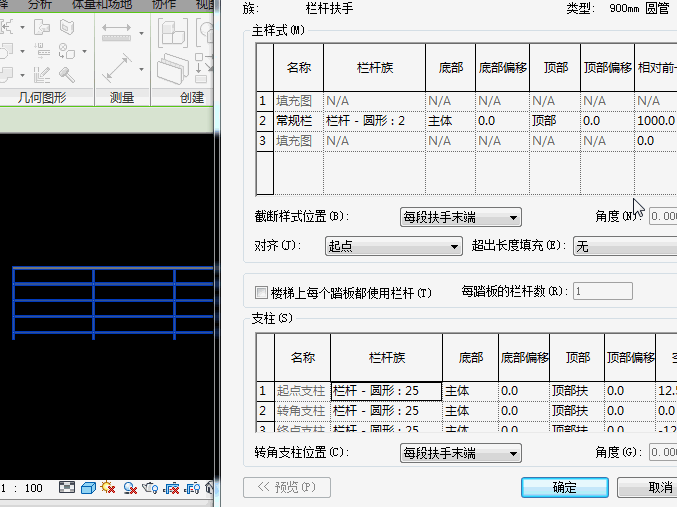Click the 取消 button
The image size is (677, 507).
(648, 488)
